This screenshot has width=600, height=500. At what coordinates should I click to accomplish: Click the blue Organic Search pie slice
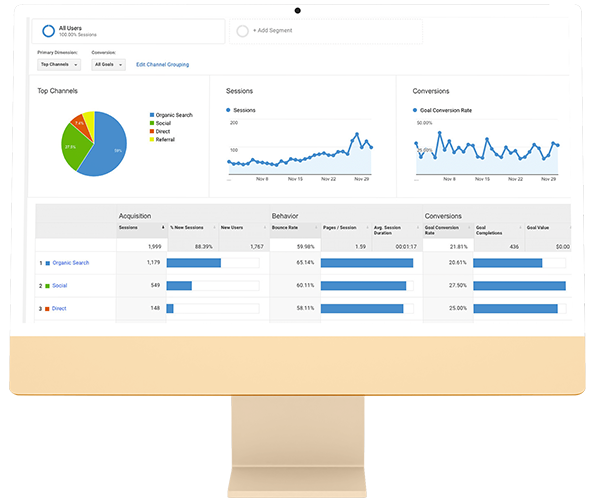(105, 150)
